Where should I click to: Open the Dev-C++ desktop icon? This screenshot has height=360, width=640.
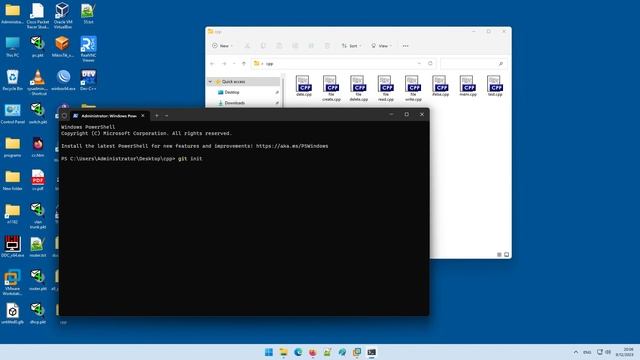(x=88, y=80)
